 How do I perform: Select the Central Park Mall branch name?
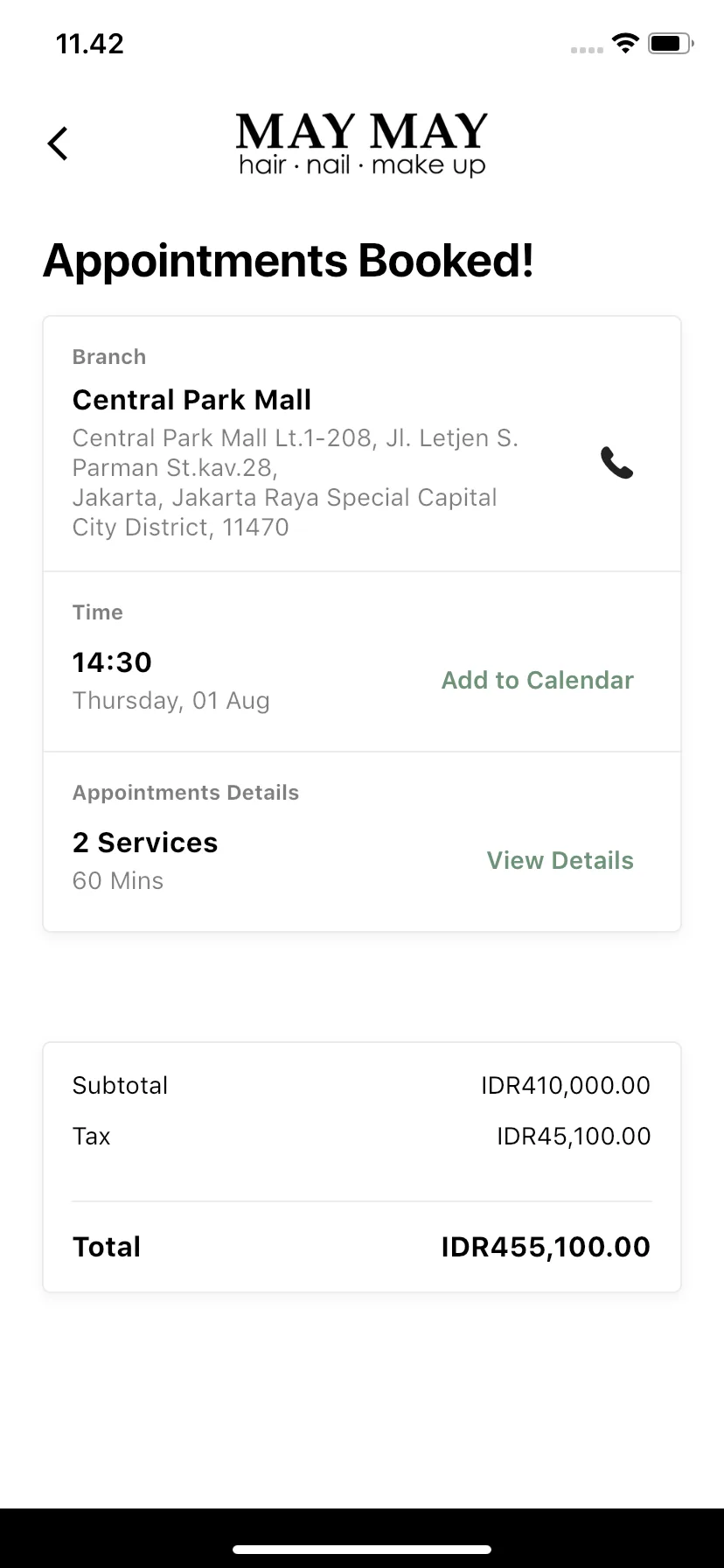click(191, 400)
